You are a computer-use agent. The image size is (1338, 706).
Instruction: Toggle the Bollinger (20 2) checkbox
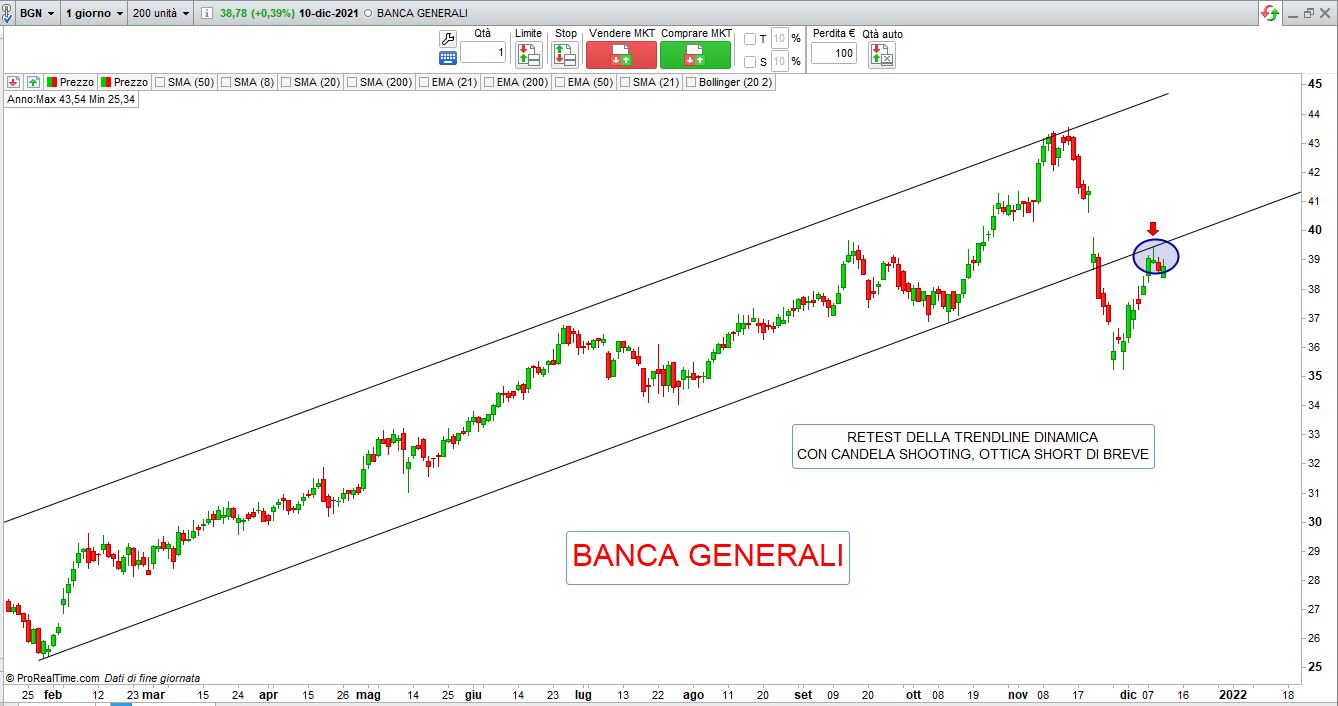[691, 82]
